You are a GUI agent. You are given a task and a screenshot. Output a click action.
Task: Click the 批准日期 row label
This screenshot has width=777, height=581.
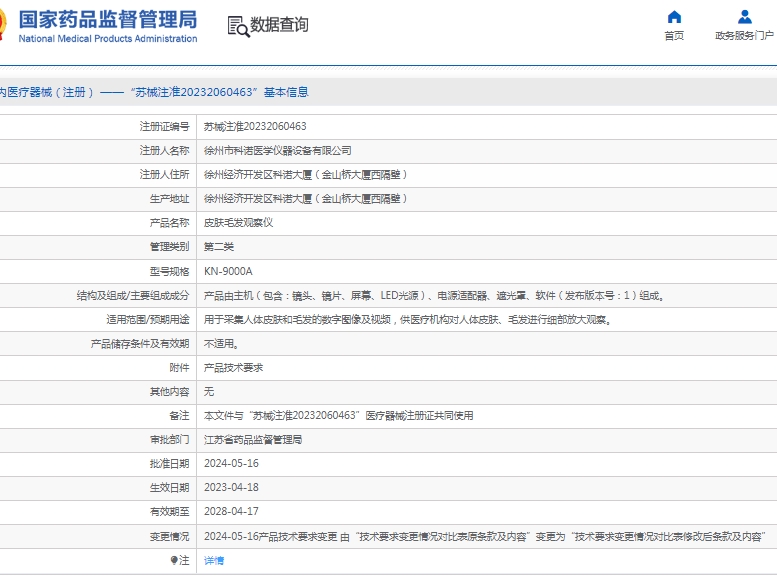click(169, 464)
